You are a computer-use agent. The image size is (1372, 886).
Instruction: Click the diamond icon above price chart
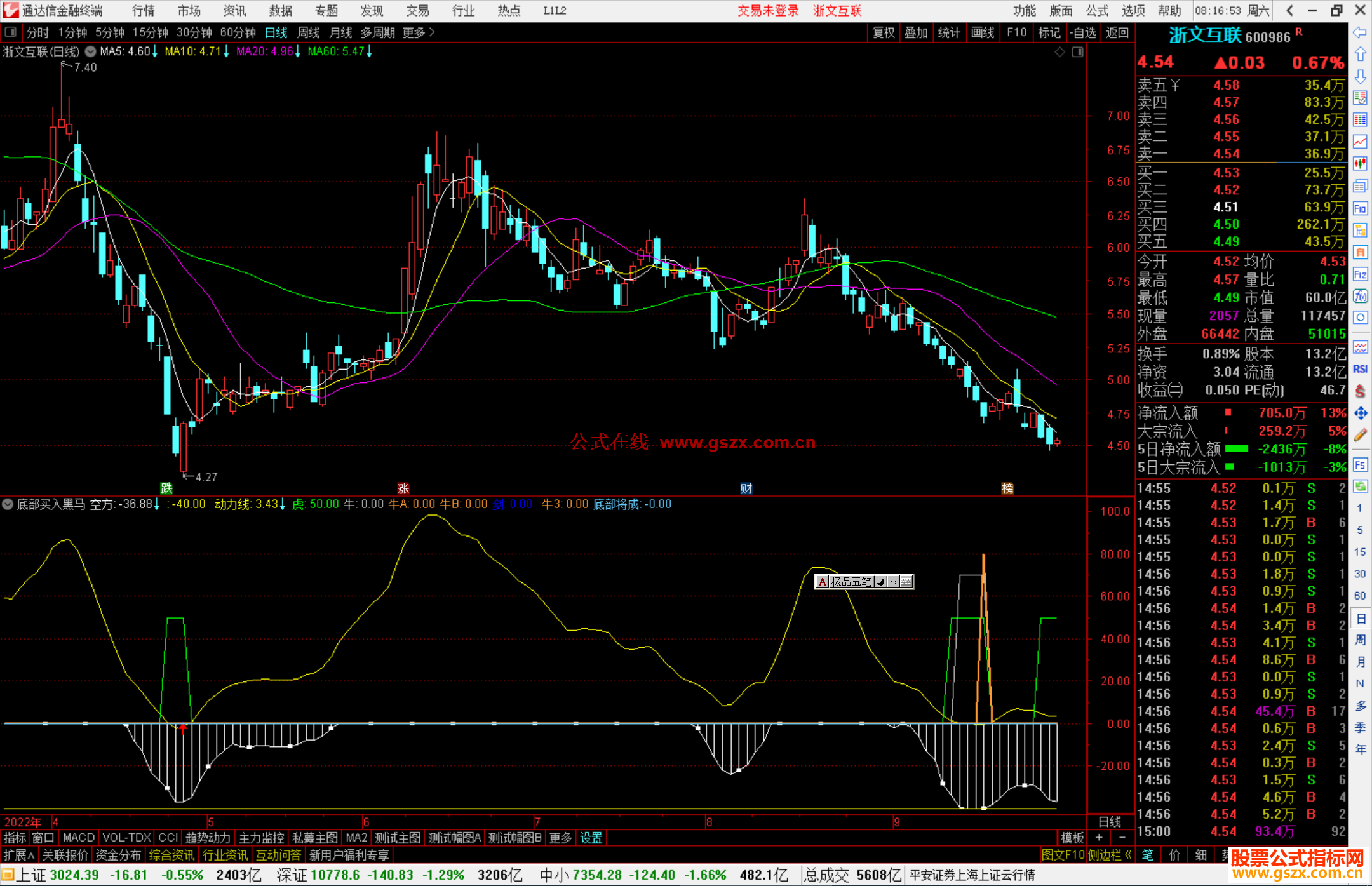1059,52
